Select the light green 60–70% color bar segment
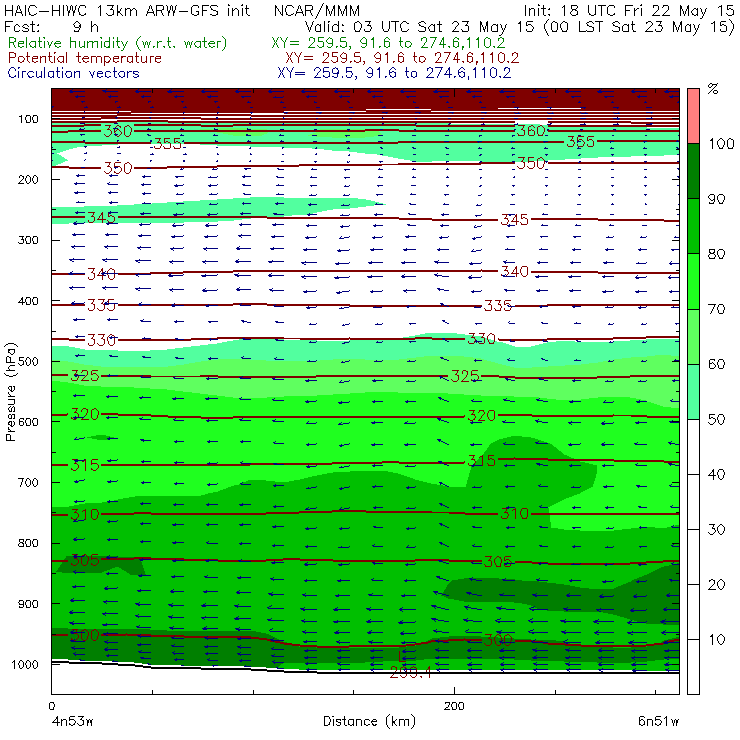 coord(693,336)
